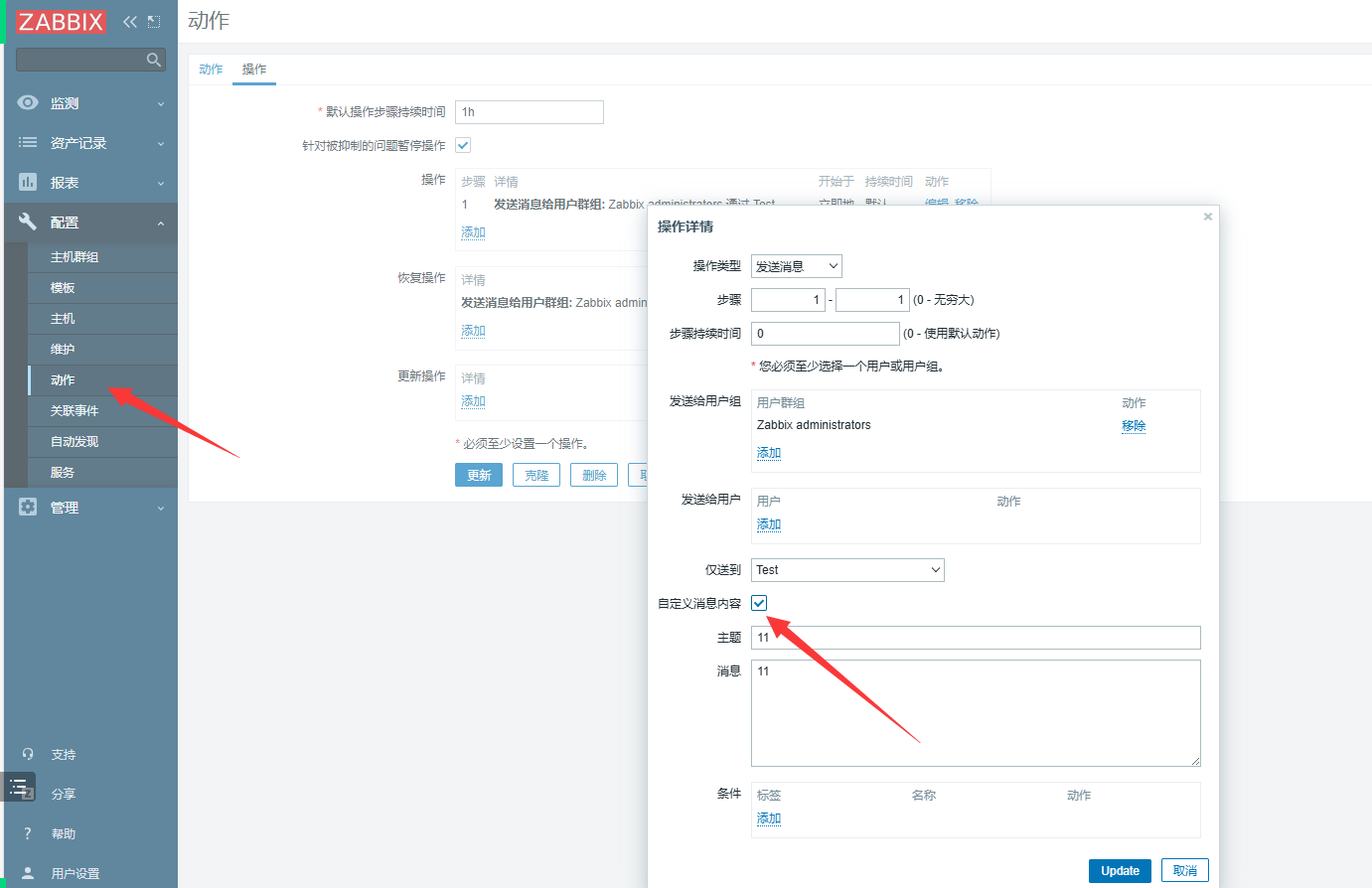Click the search magnifier icon
This screenshot has height=888, width=1372.
coord(153,60)
